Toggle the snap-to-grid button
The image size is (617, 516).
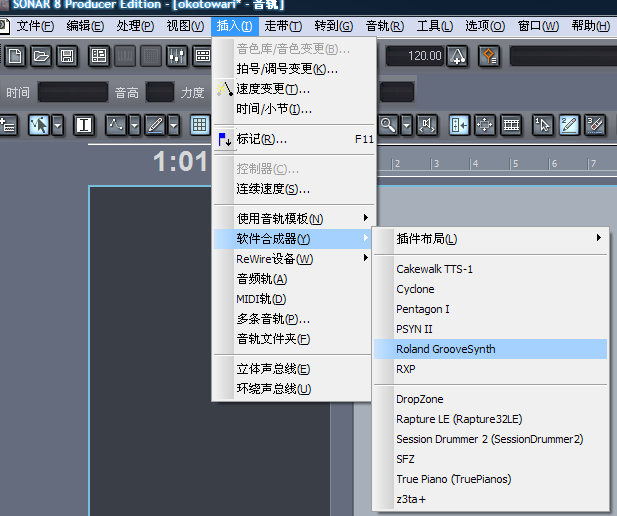pyautogui.click(x=200, y=126)
